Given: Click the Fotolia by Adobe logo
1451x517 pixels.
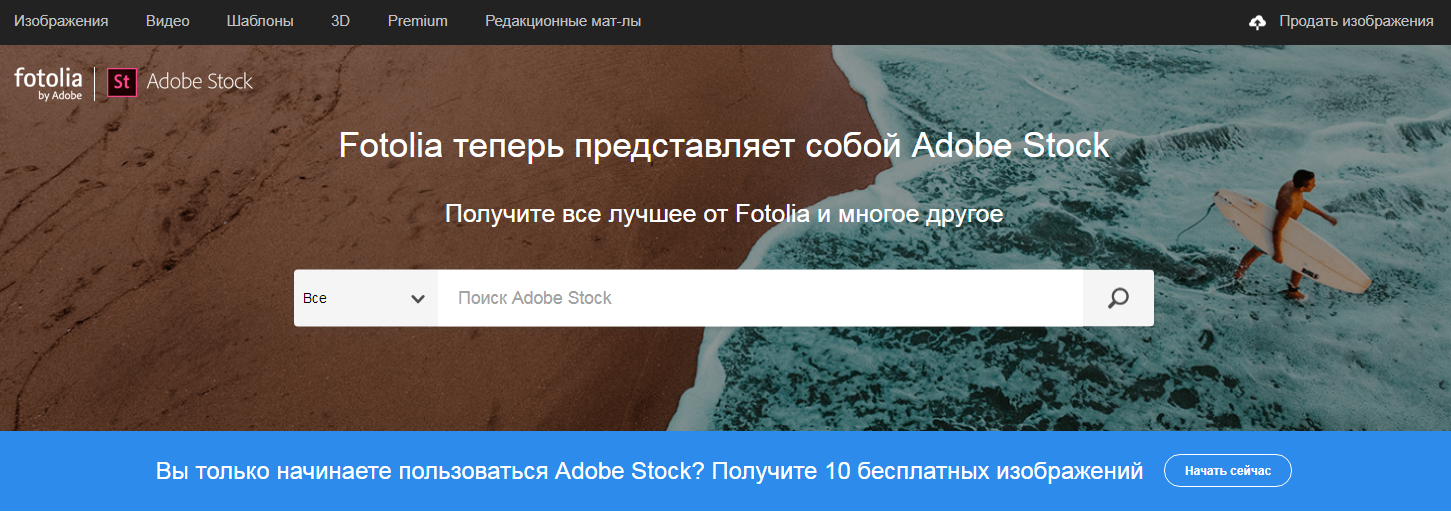Looking at the screenshot, I should click(48, 83).
